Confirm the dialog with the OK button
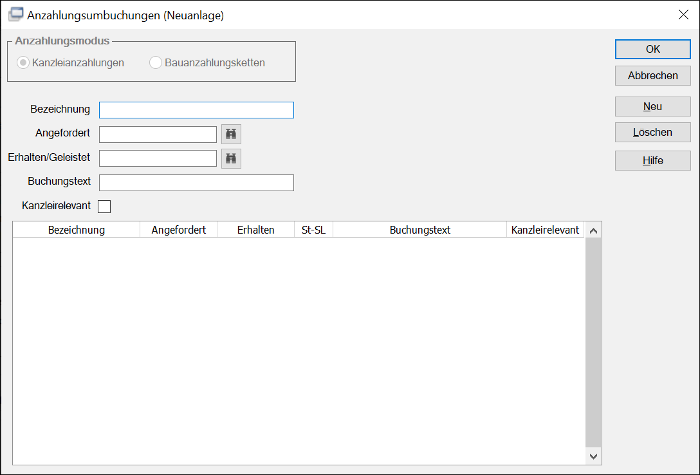This screenshot has height=475, width=700. pyautogui.click(x=653, y=49)
